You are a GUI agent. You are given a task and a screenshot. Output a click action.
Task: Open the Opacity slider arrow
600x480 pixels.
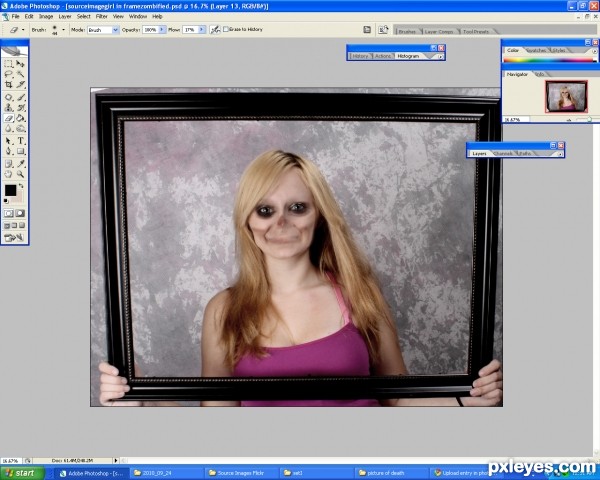coord(162,29)
